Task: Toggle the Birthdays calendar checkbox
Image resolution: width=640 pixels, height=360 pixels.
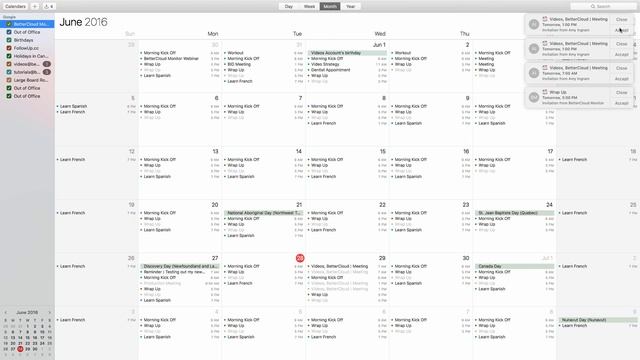Action: pyautogui.click(x=9, y=40)
